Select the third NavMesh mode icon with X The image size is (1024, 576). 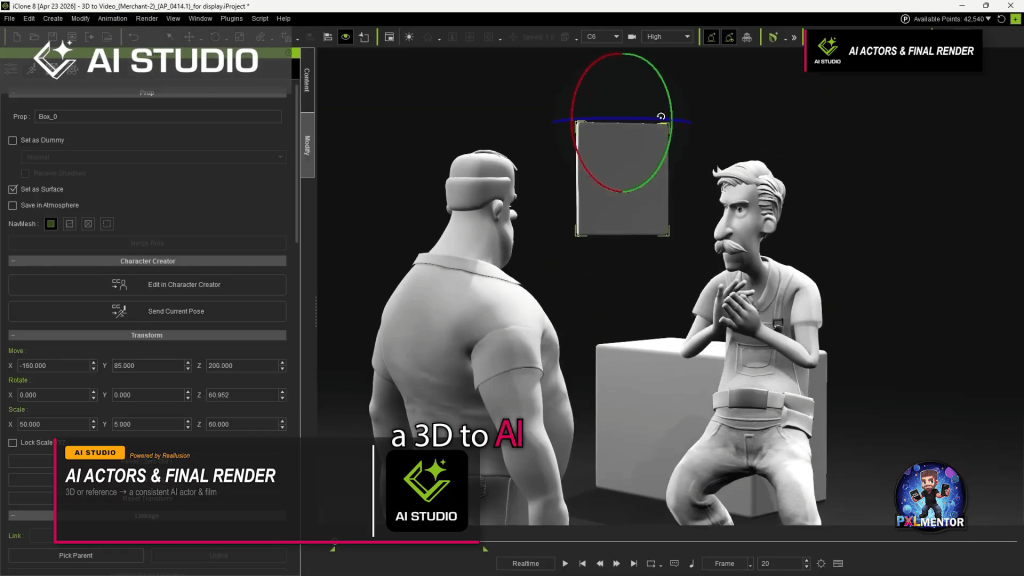(x=88, y=224)
